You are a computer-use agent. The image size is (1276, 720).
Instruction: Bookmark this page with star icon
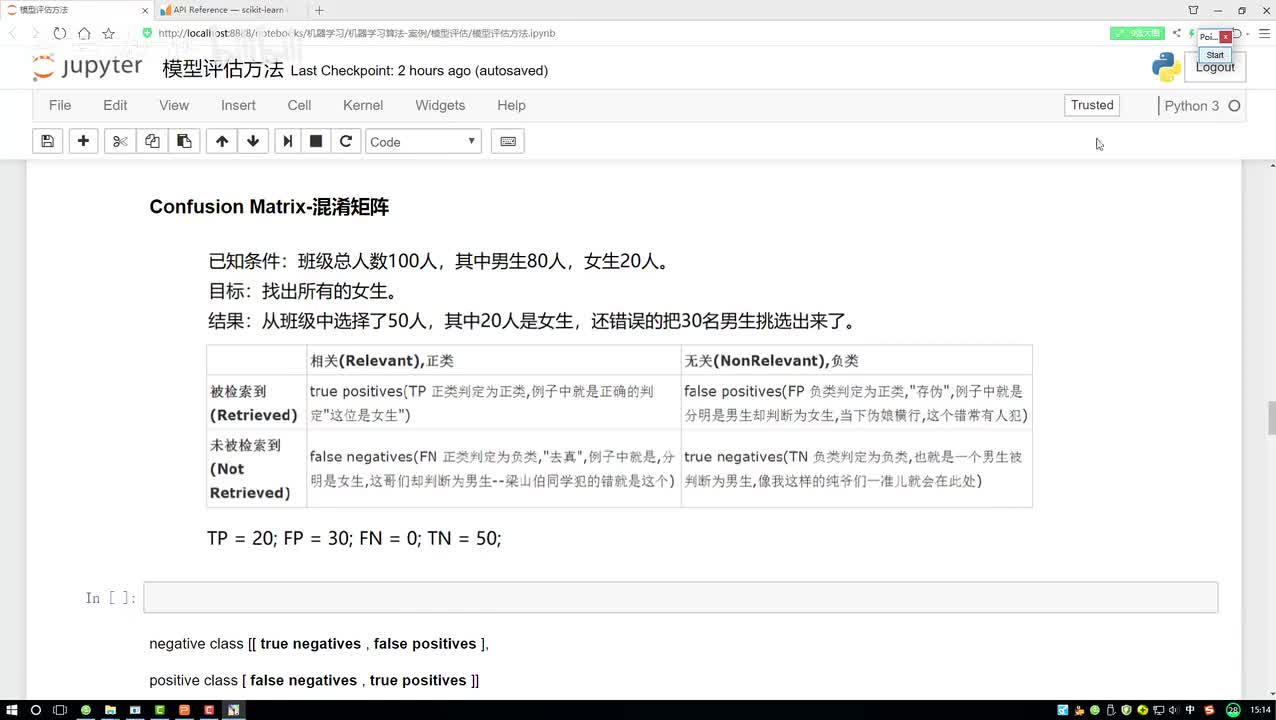click(x=109, y=33)
